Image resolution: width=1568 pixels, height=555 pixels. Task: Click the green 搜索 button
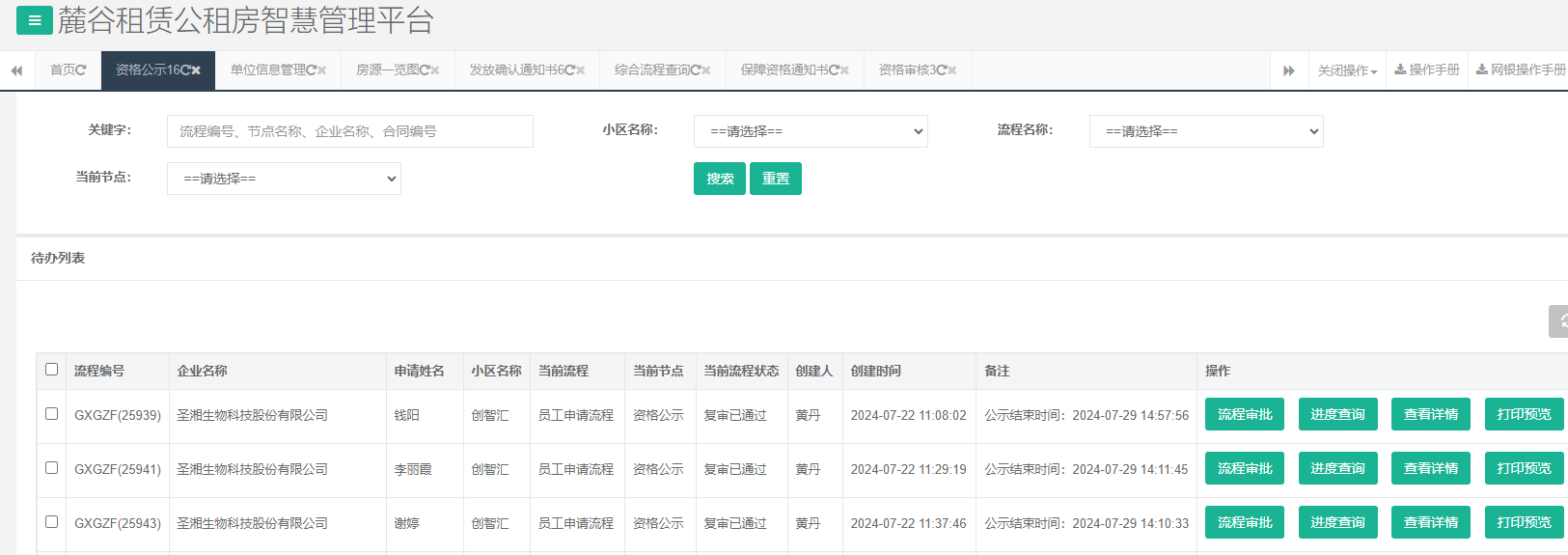click(x=720, y=179)
